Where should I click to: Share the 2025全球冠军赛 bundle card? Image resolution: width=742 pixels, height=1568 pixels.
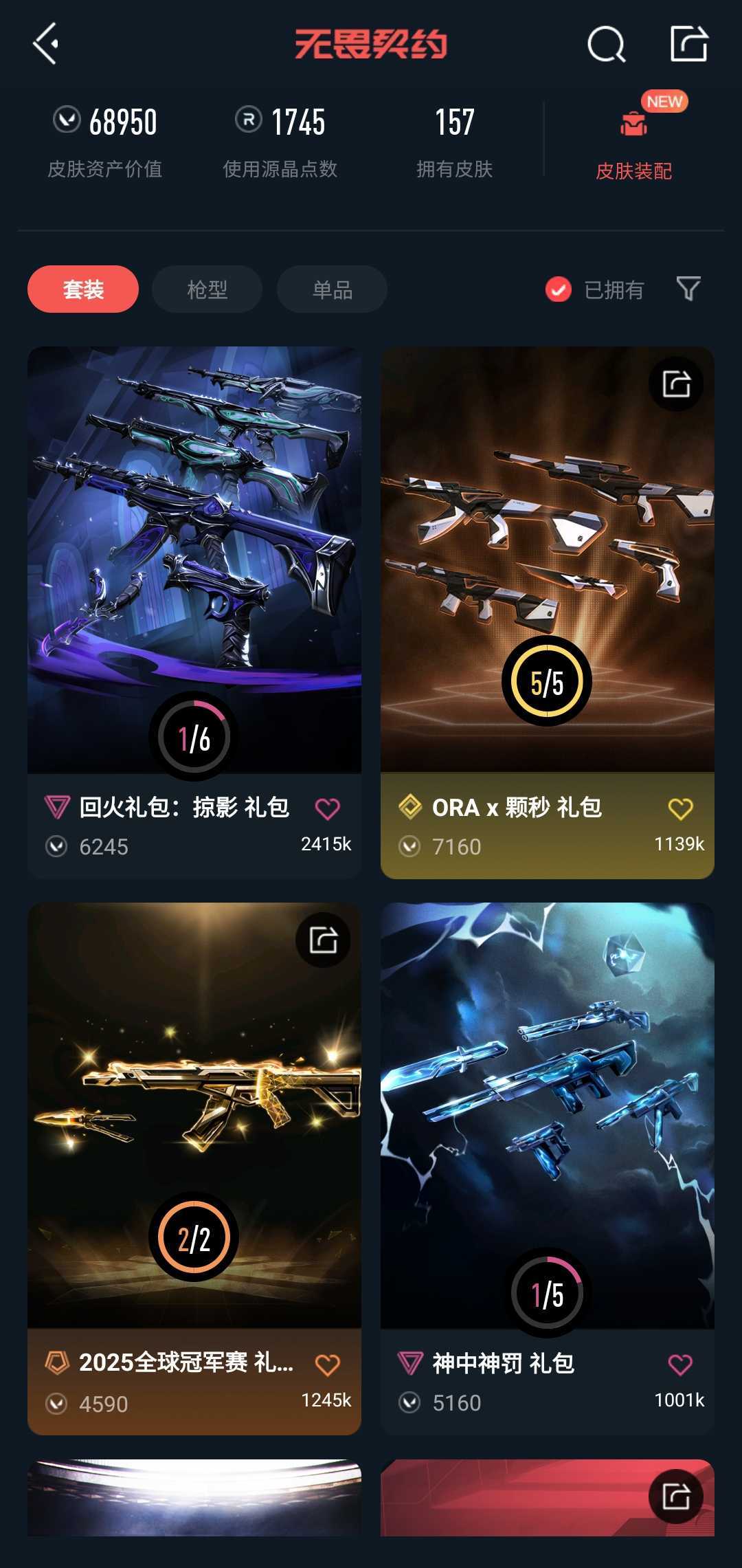[323, 940]
